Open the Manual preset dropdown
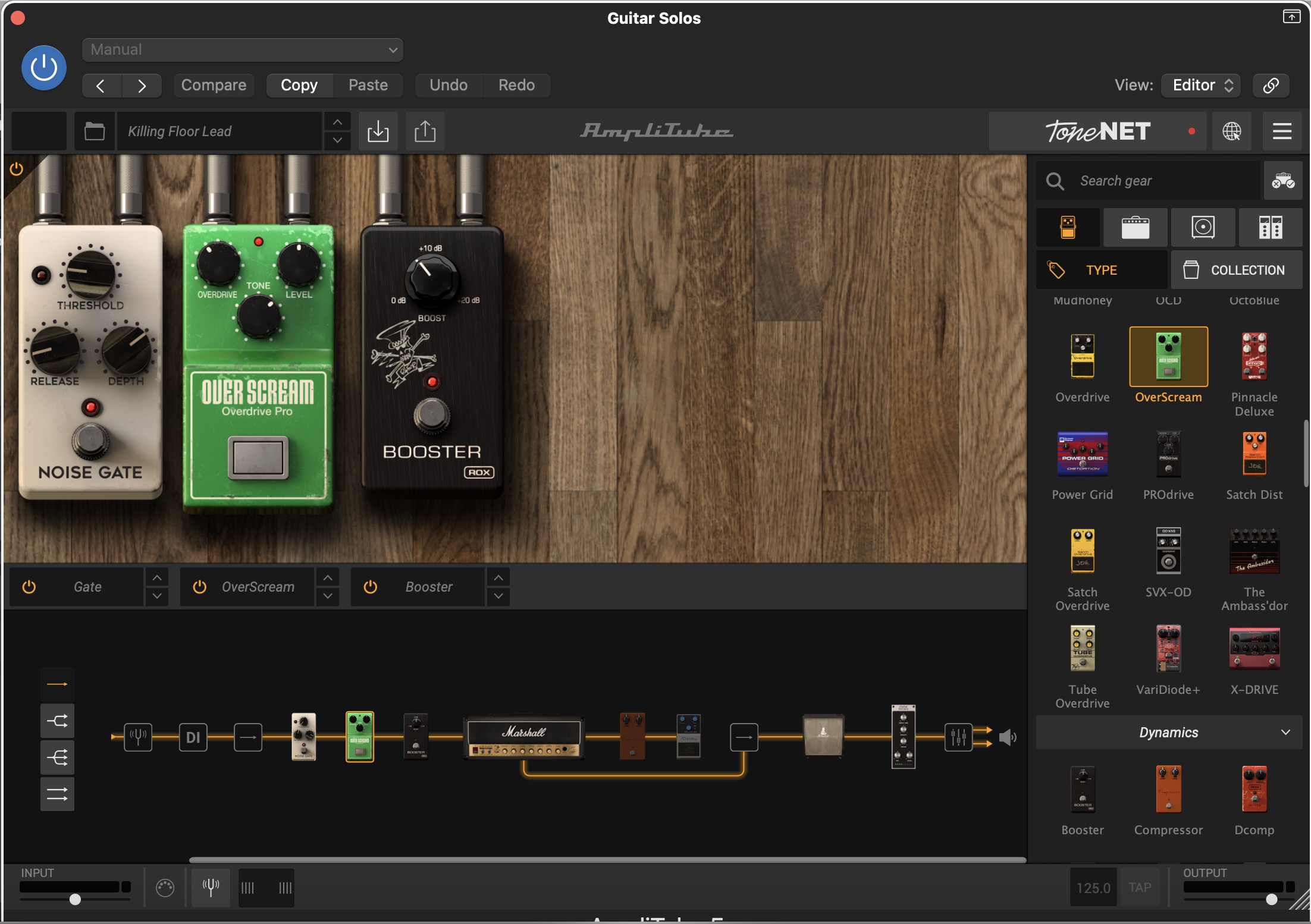The height and width of the screenshot is (924, 1311). point(243,50)
